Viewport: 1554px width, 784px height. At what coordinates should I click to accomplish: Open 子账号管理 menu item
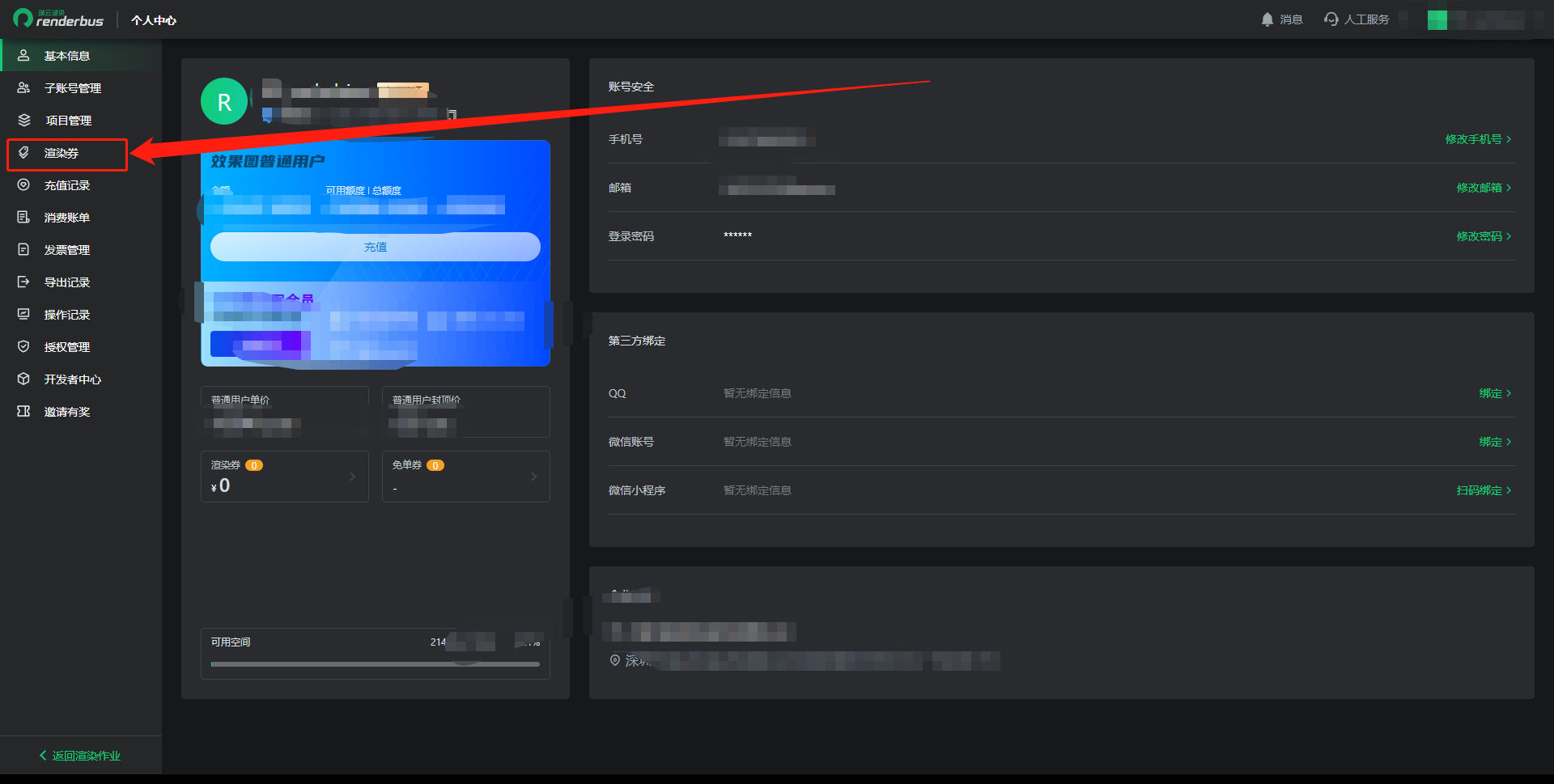tap(81, 87)
